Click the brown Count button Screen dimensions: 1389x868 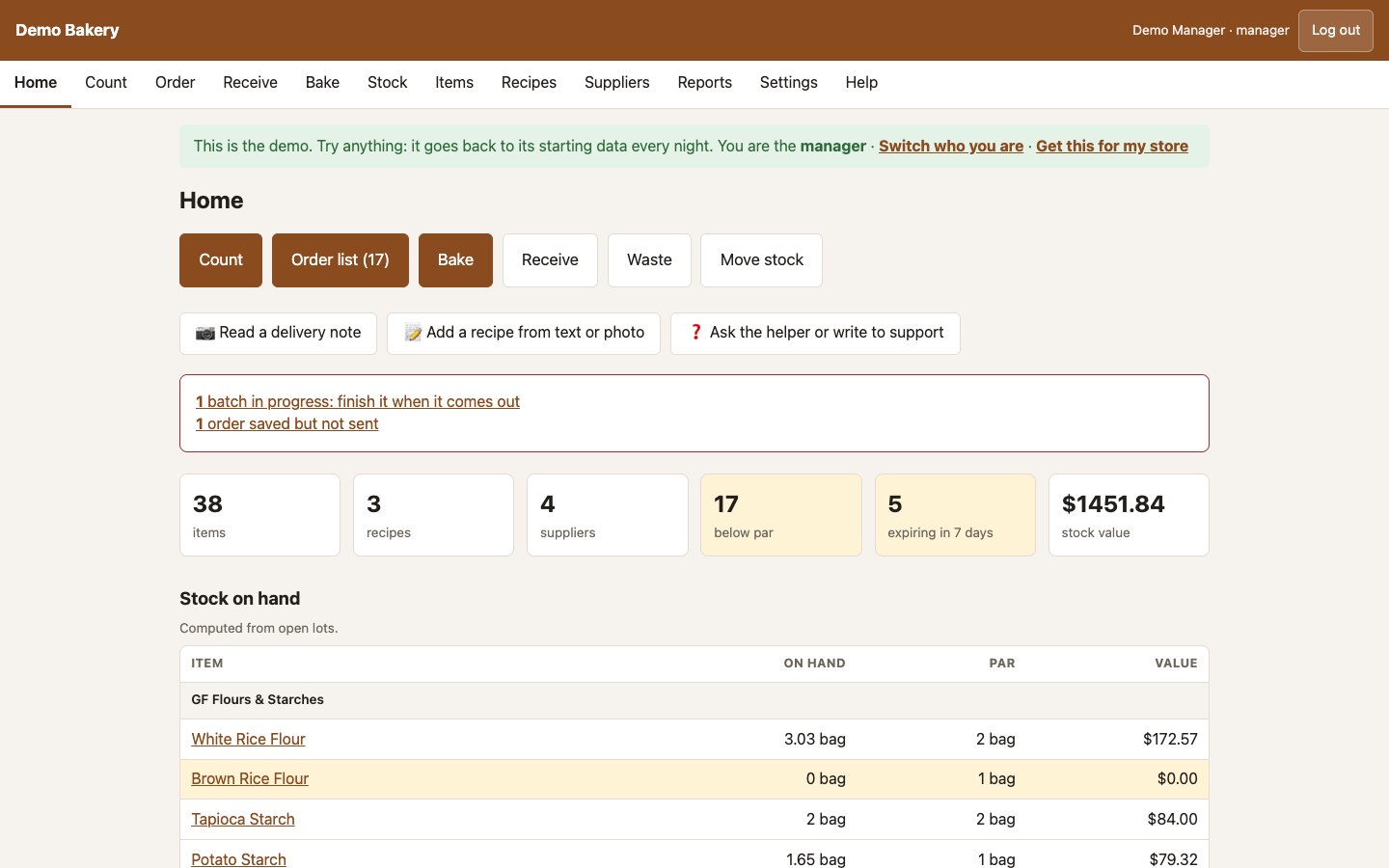point(221,260)
